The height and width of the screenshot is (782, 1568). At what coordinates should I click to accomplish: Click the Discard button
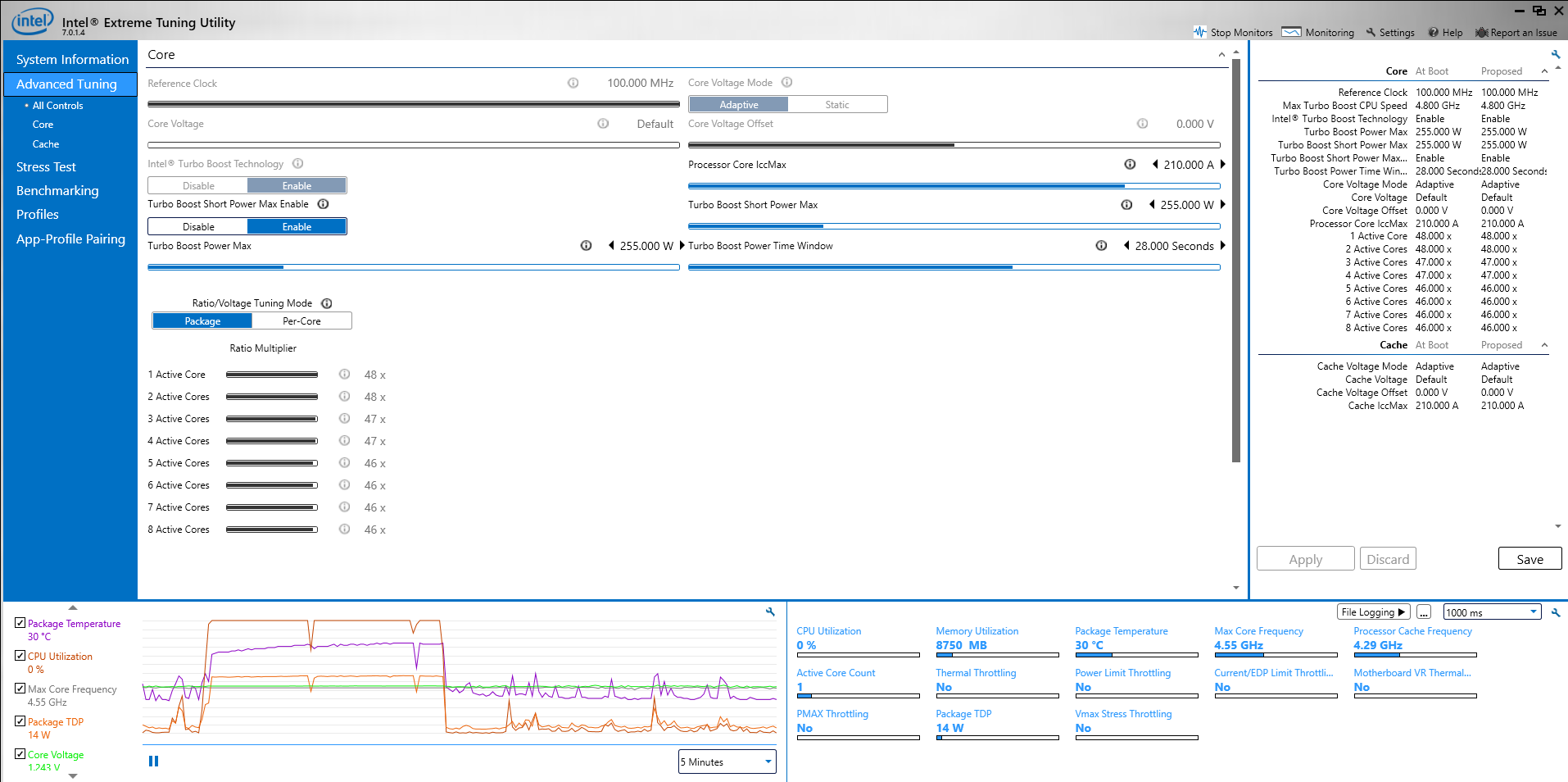1388,559
